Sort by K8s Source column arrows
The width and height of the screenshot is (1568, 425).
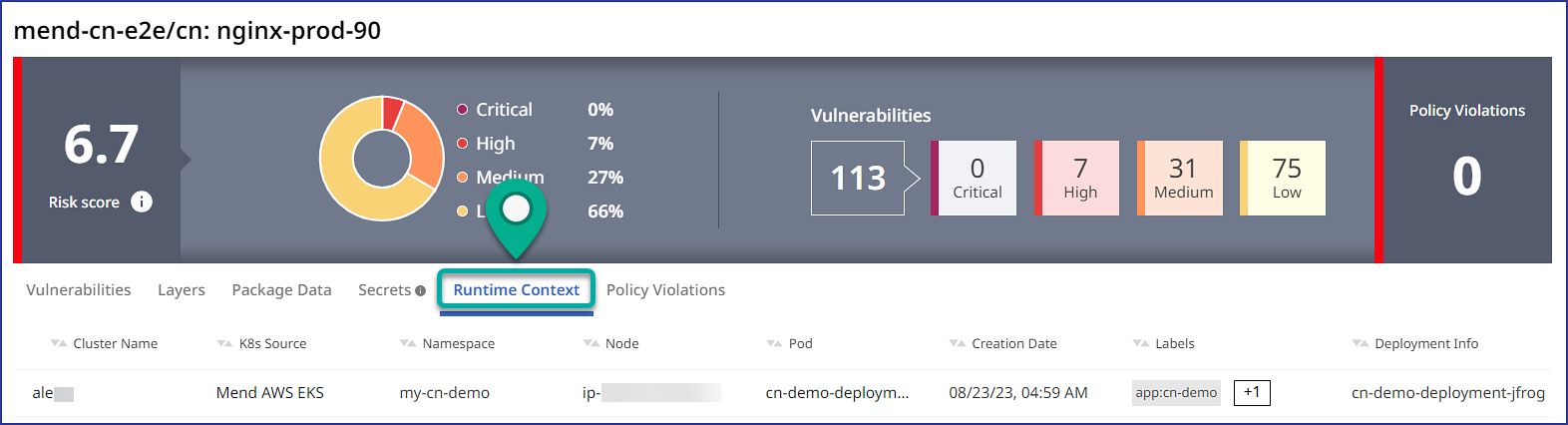(224, 343)
